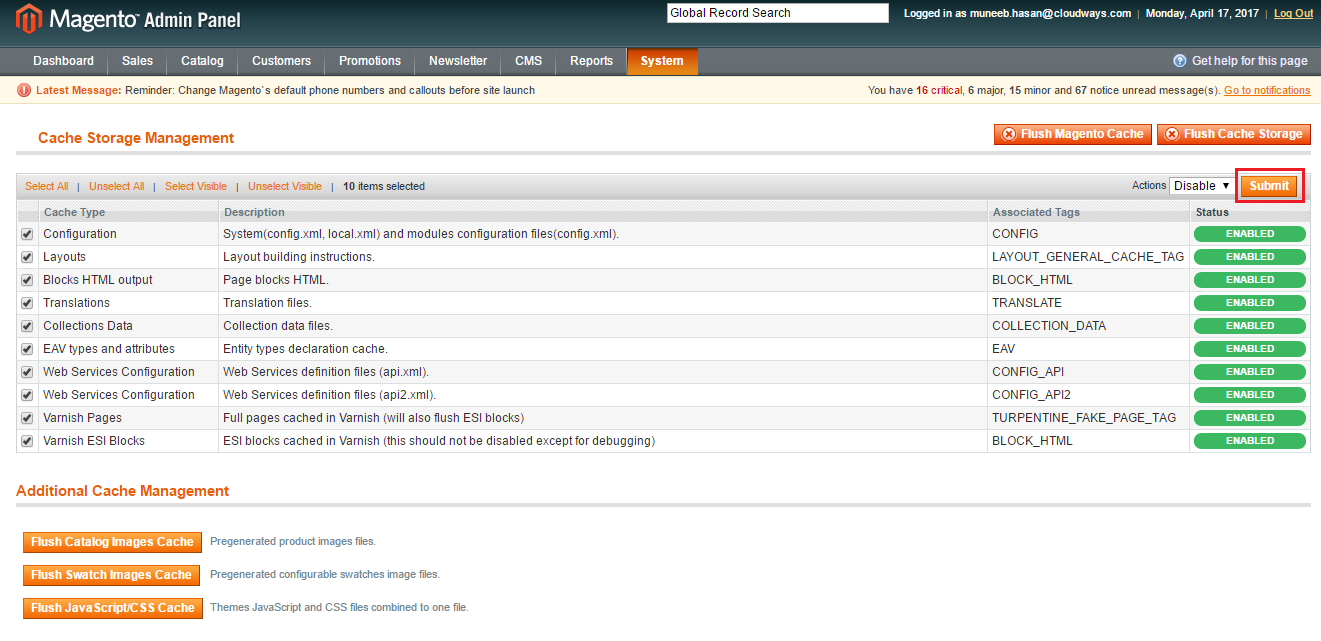1321x641 pixels.
Task: Click Flush Swatch Images Cache
Action: point(111,575)
